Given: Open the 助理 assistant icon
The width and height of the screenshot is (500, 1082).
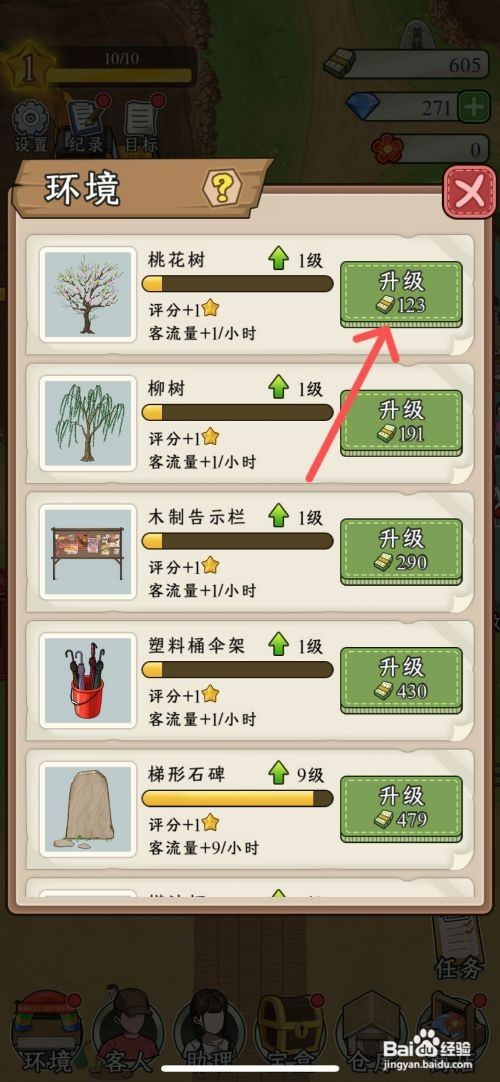Looking at the screenshot, I should tap(208, 1028).
